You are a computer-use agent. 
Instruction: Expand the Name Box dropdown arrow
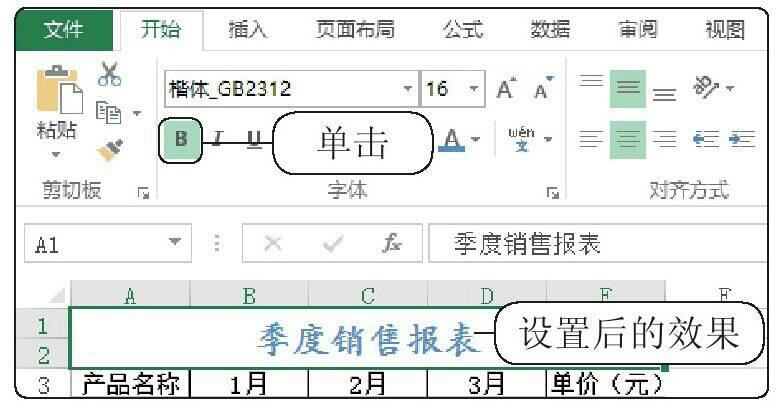(175, 243)
